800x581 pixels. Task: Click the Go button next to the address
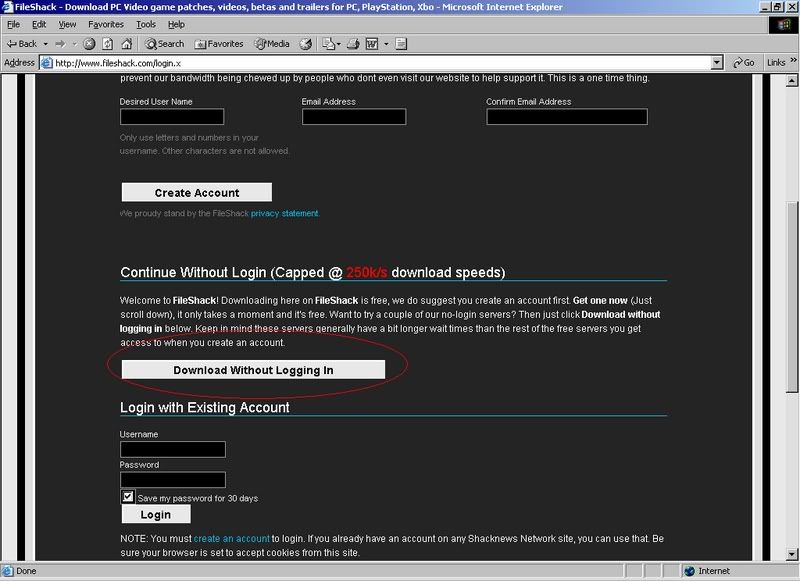pyautogui.click(x=743, y=63)
